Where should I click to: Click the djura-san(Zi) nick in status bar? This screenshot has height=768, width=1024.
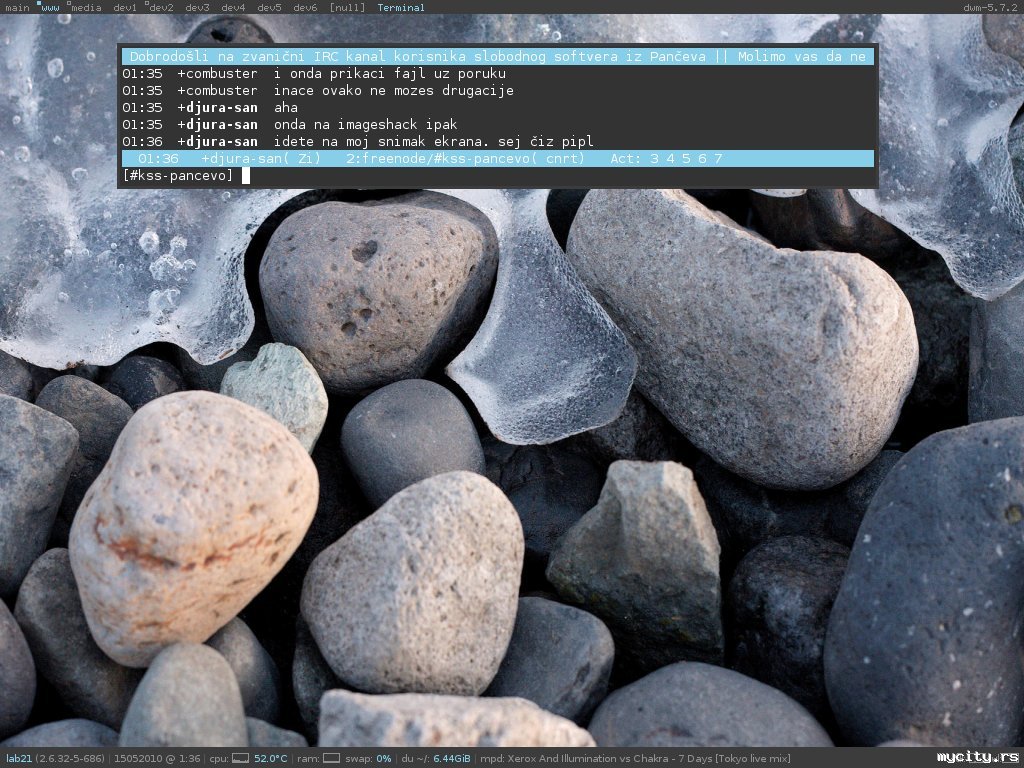click(x=261, y=159)
